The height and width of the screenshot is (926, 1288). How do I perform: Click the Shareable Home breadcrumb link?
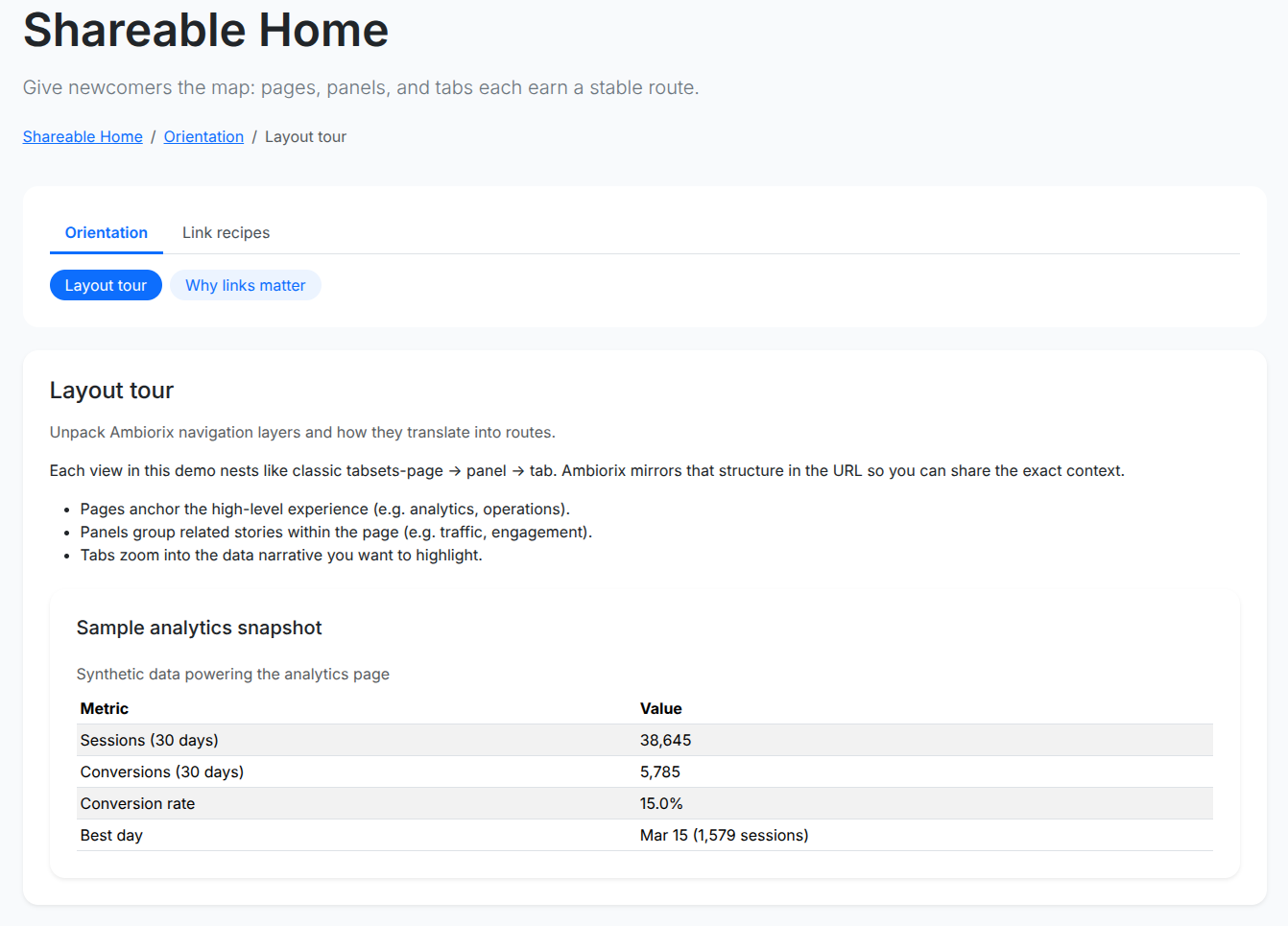point(83,137)
